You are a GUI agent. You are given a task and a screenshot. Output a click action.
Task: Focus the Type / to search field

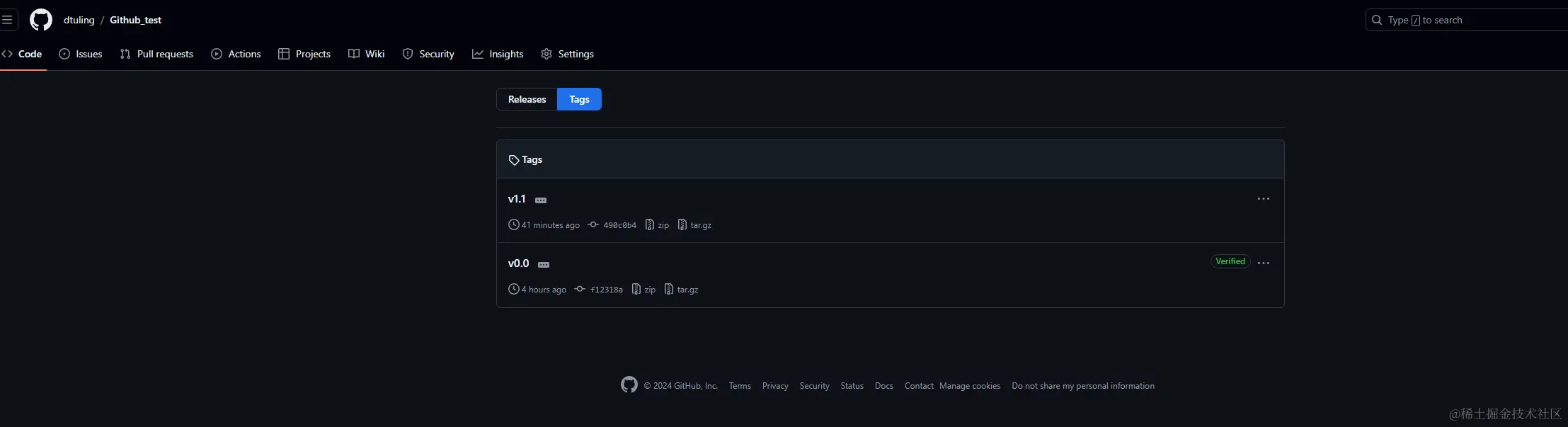(x=1466, y=20)
